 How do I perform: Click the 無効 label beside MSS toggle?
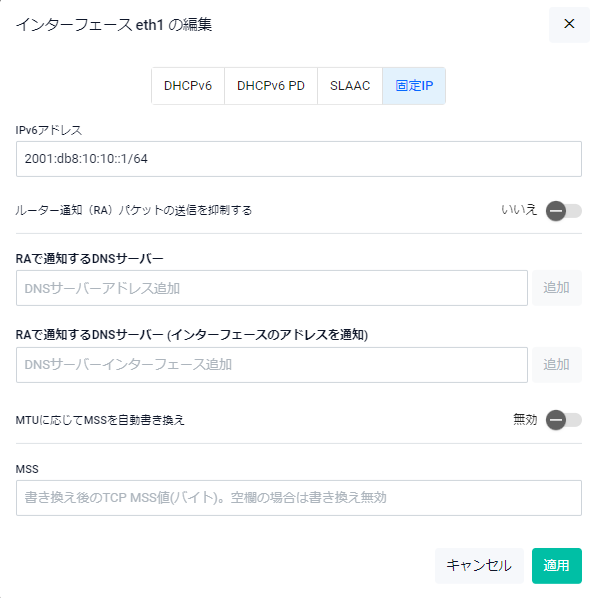(x=525, y=420)
